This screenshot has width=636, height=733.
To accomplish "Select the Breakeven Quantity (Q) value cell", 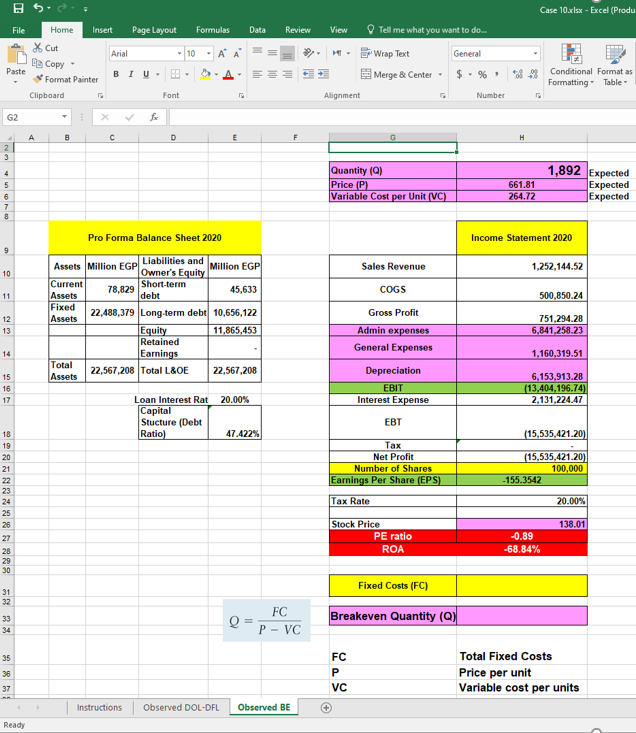I will 522,616.
